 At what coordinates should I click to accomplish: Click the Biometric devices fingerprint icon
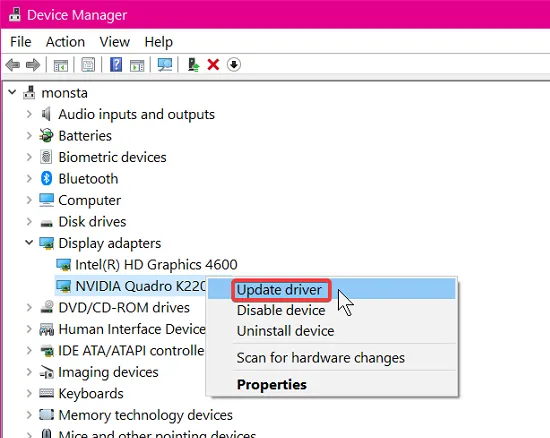(46, 157)
